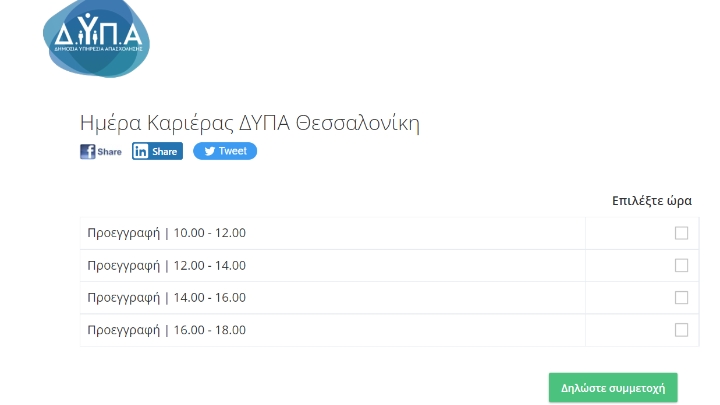
Task: Click the Share label in the LinkedIn button
Action: (165, 152)
